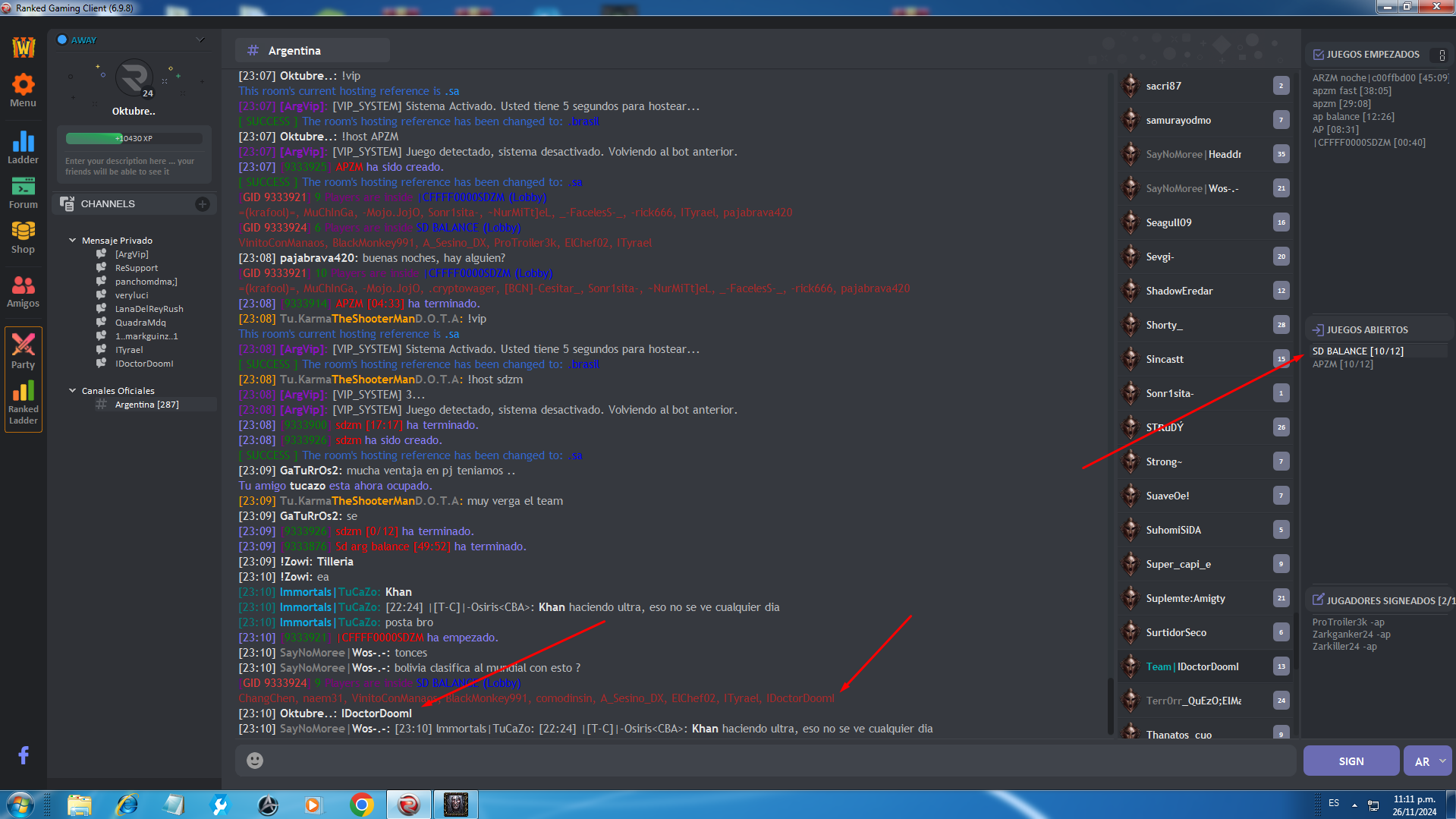Select SD BALANCE [10/12] open game
The width and height of the screenshot is (1456, 819).
click(x=1357, y=351)
